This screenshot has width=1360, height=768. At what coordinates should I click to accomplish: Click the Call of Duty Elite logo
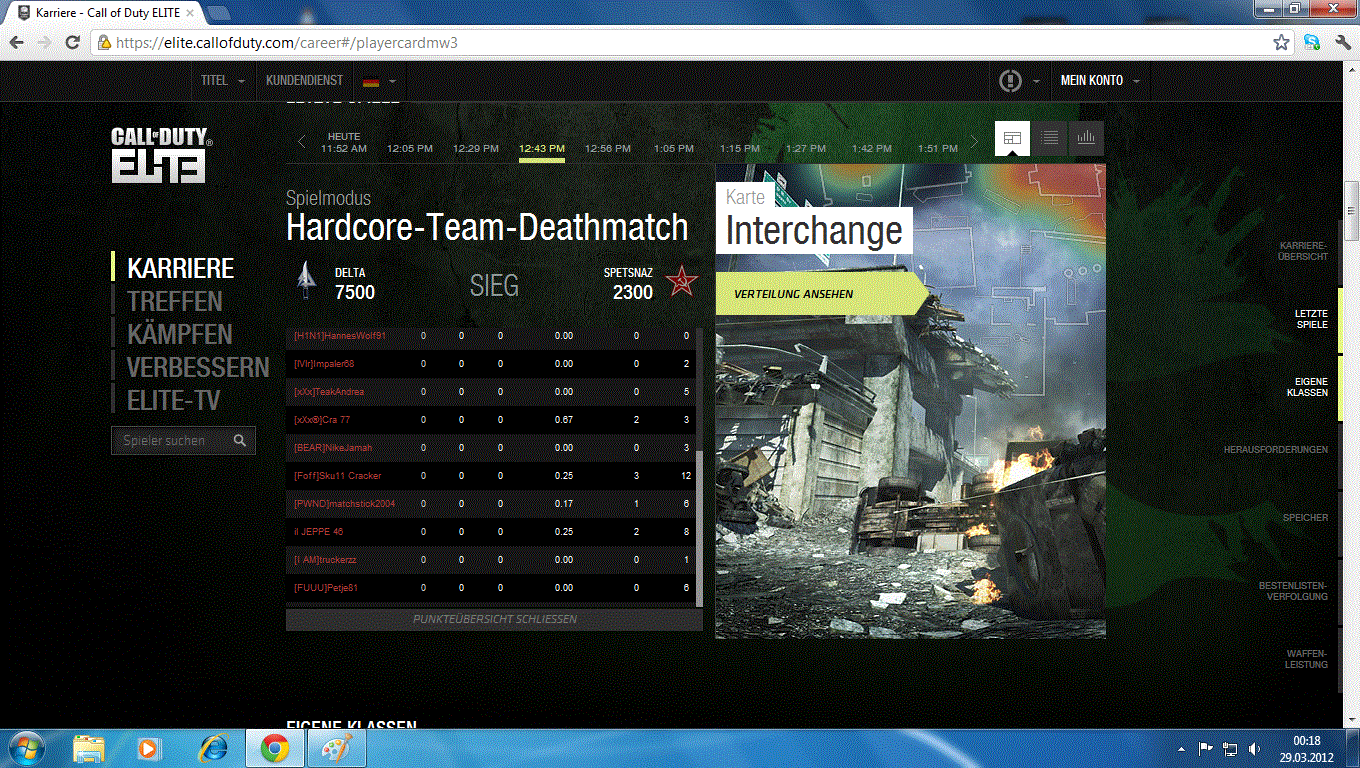(x=161, y=154)
